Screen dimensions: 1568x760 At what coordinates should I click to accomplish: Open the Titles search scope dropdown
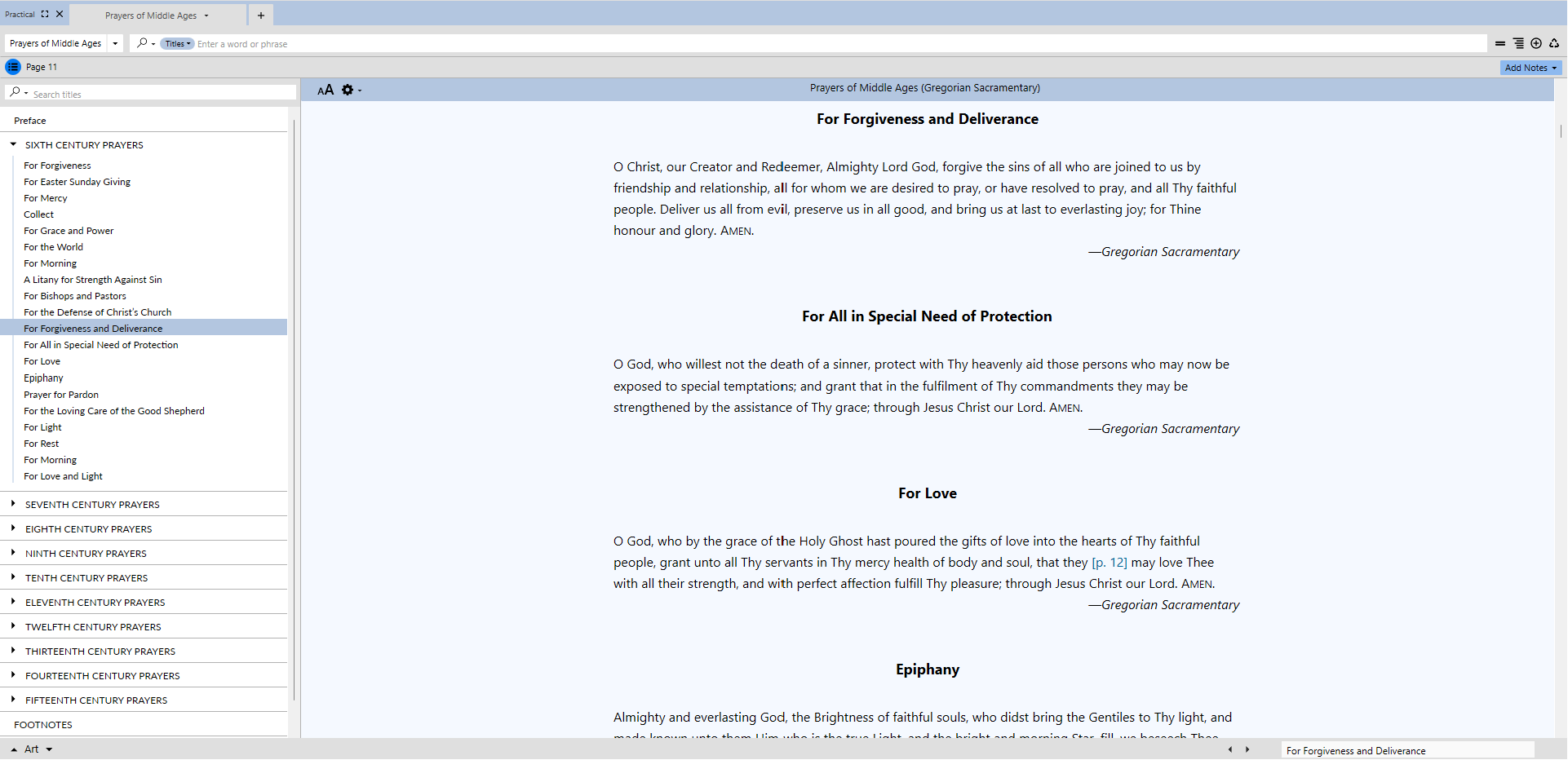(177, 44)
